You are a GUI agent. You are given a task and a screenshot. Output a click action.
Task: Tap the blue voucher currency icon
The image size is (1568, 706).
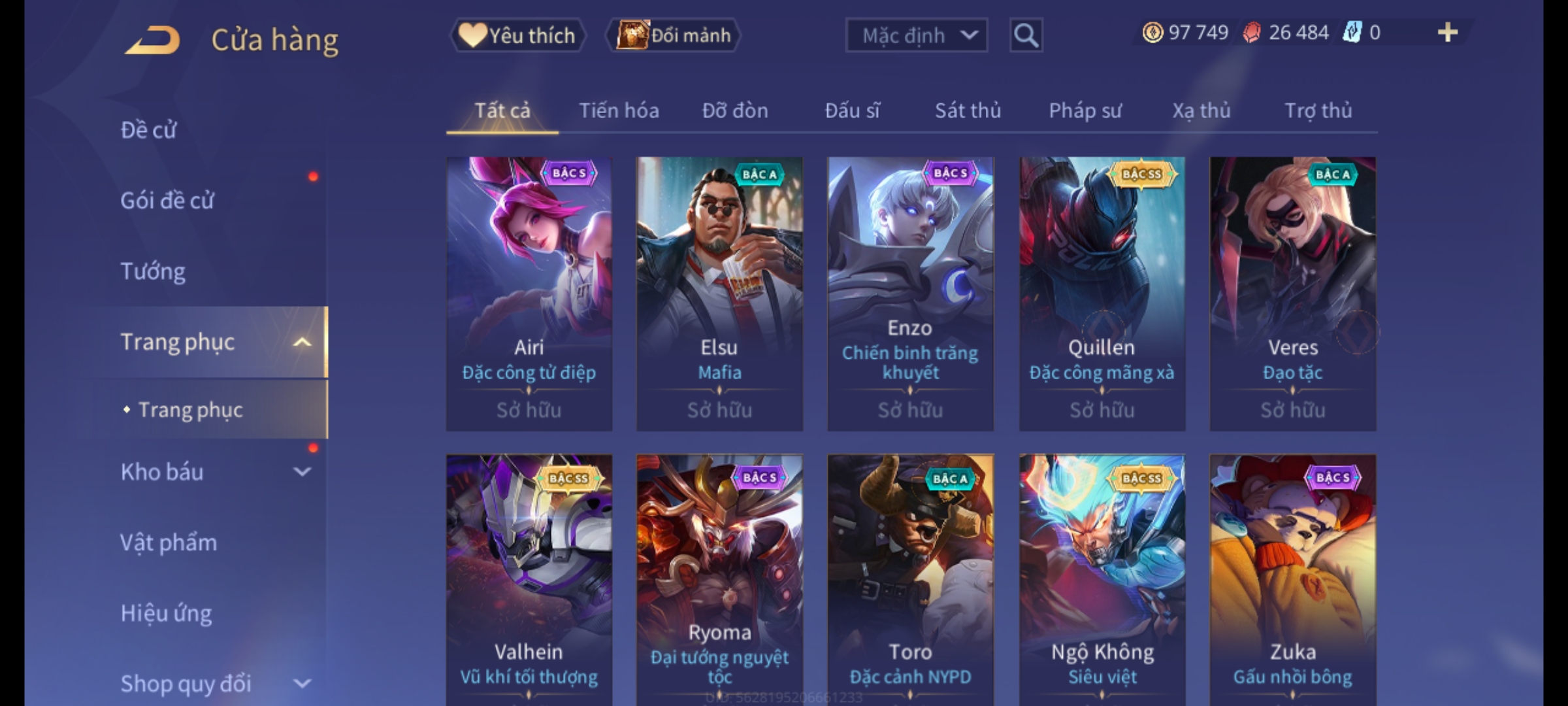tap(1352, 33)
